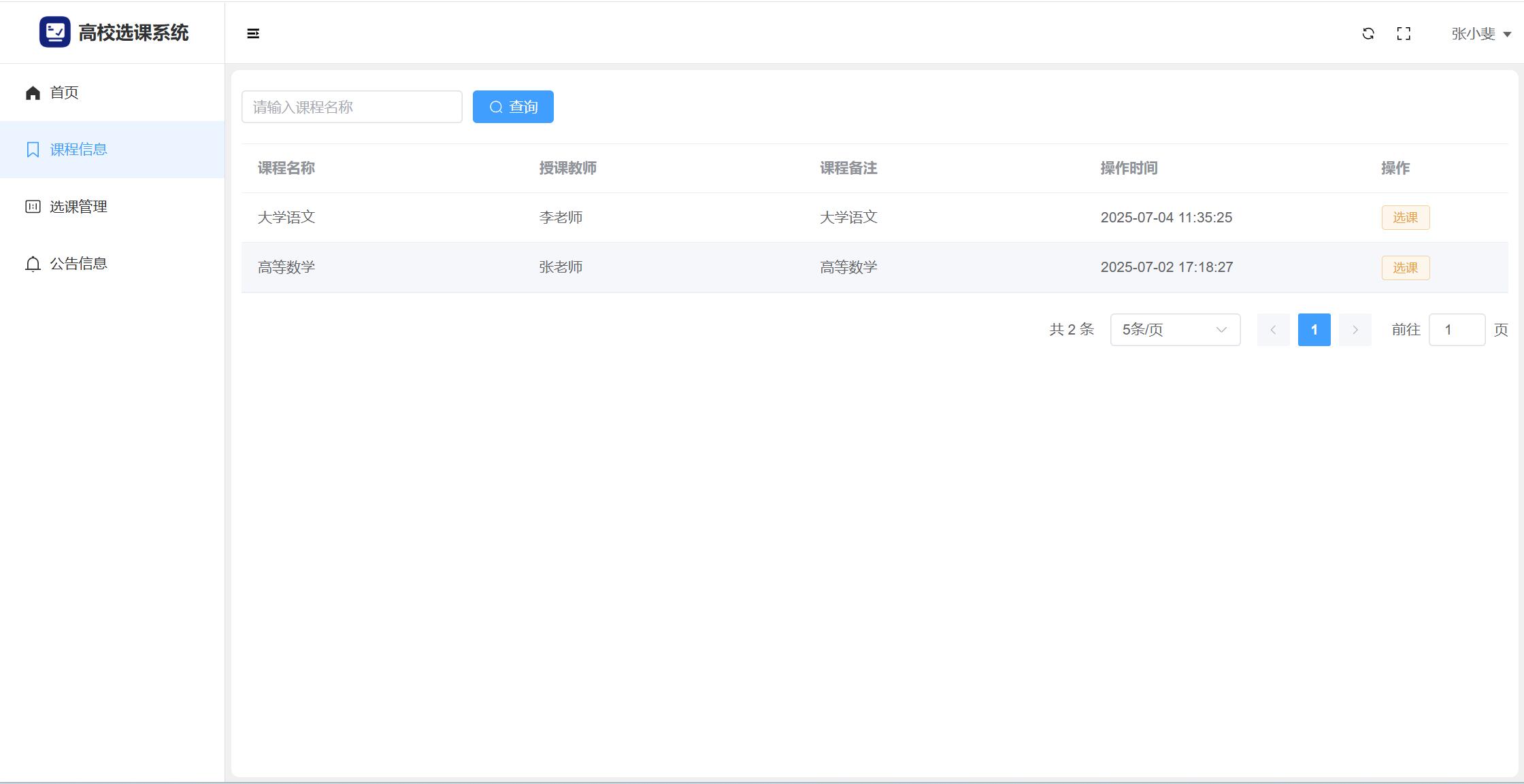Focus the 请输入课程名称 search field
Viewport: 1524px width, 784px height.
pos(352,107)
